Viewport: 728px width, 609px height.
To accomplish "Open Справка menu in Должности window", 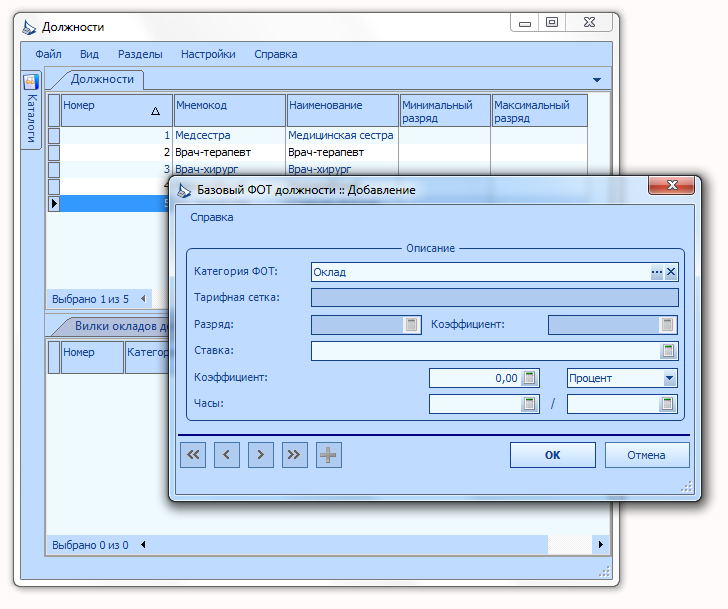I will coord(275,54).
